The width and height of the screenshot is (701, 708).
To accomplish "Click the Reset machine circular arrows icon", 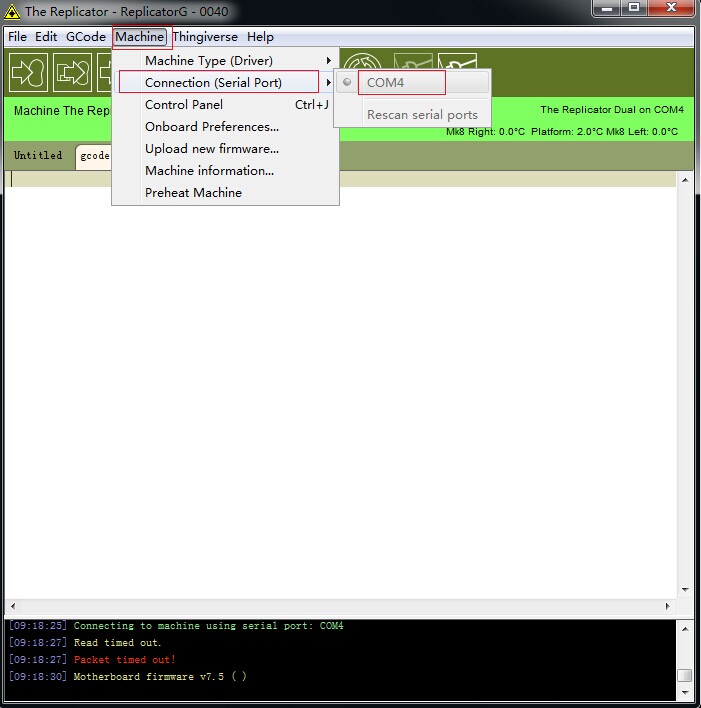I will tap(362, 61).
